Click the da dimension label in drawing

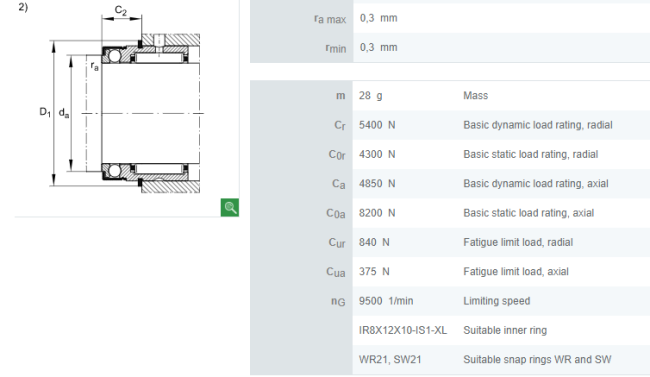64,113
